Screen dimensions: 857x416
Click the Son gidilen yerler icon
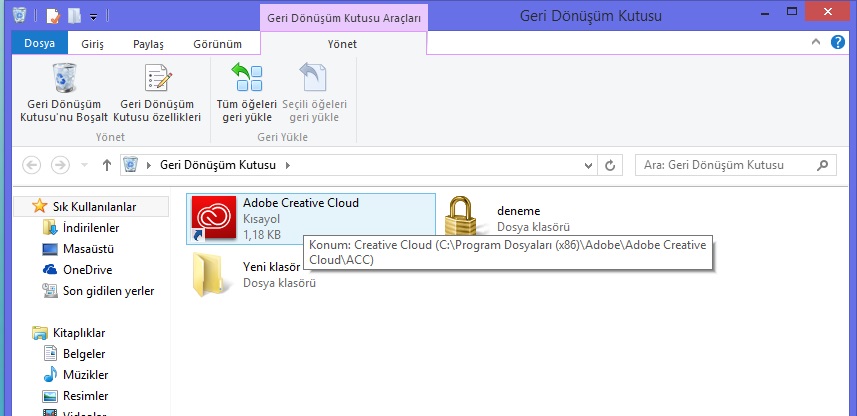tap(50, 291)
